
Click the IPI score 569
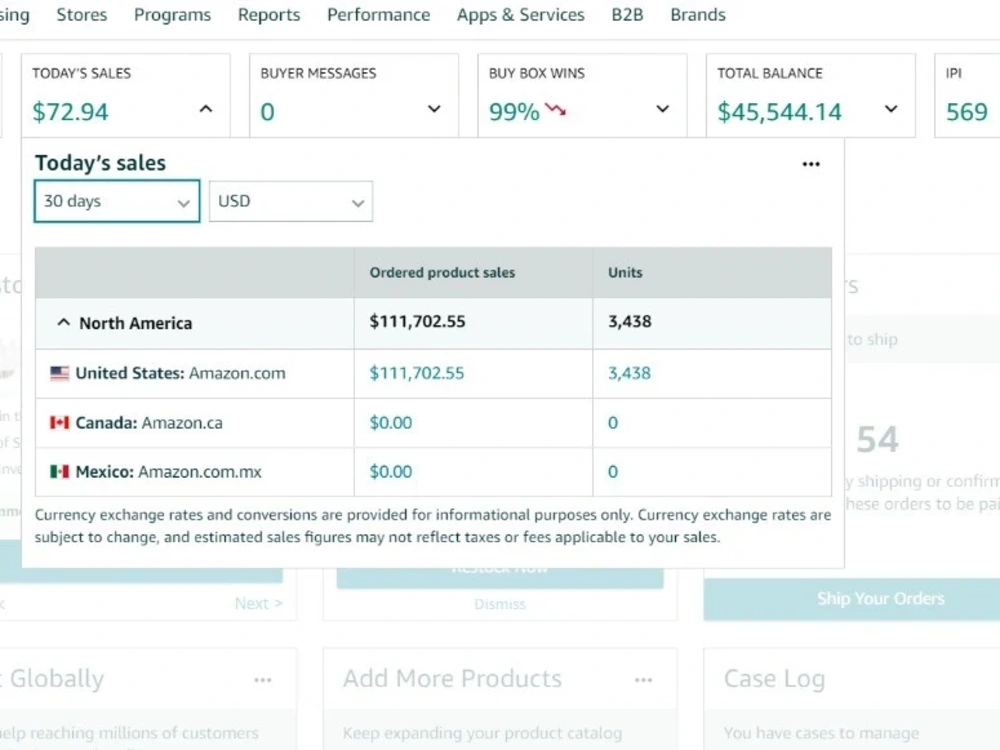click(x=967, y=112)
